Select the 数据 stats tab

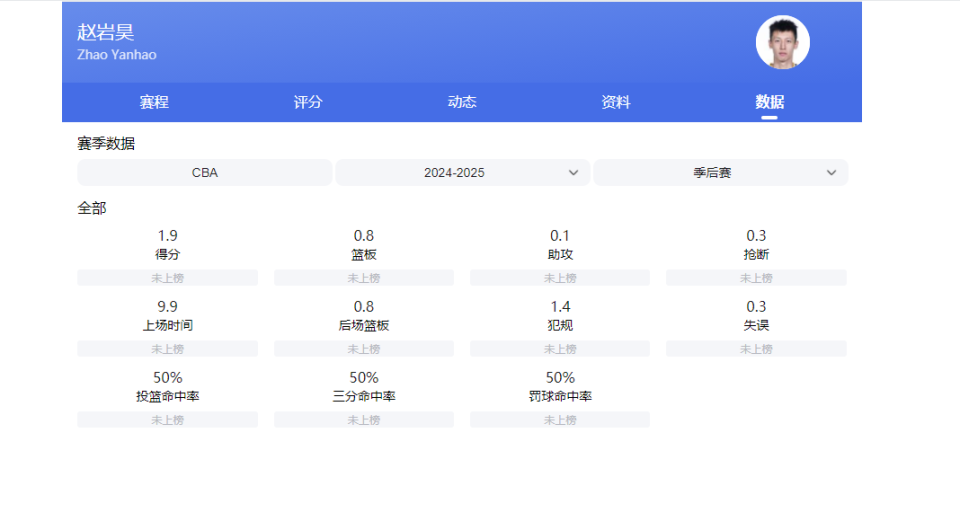click(770, 102)
